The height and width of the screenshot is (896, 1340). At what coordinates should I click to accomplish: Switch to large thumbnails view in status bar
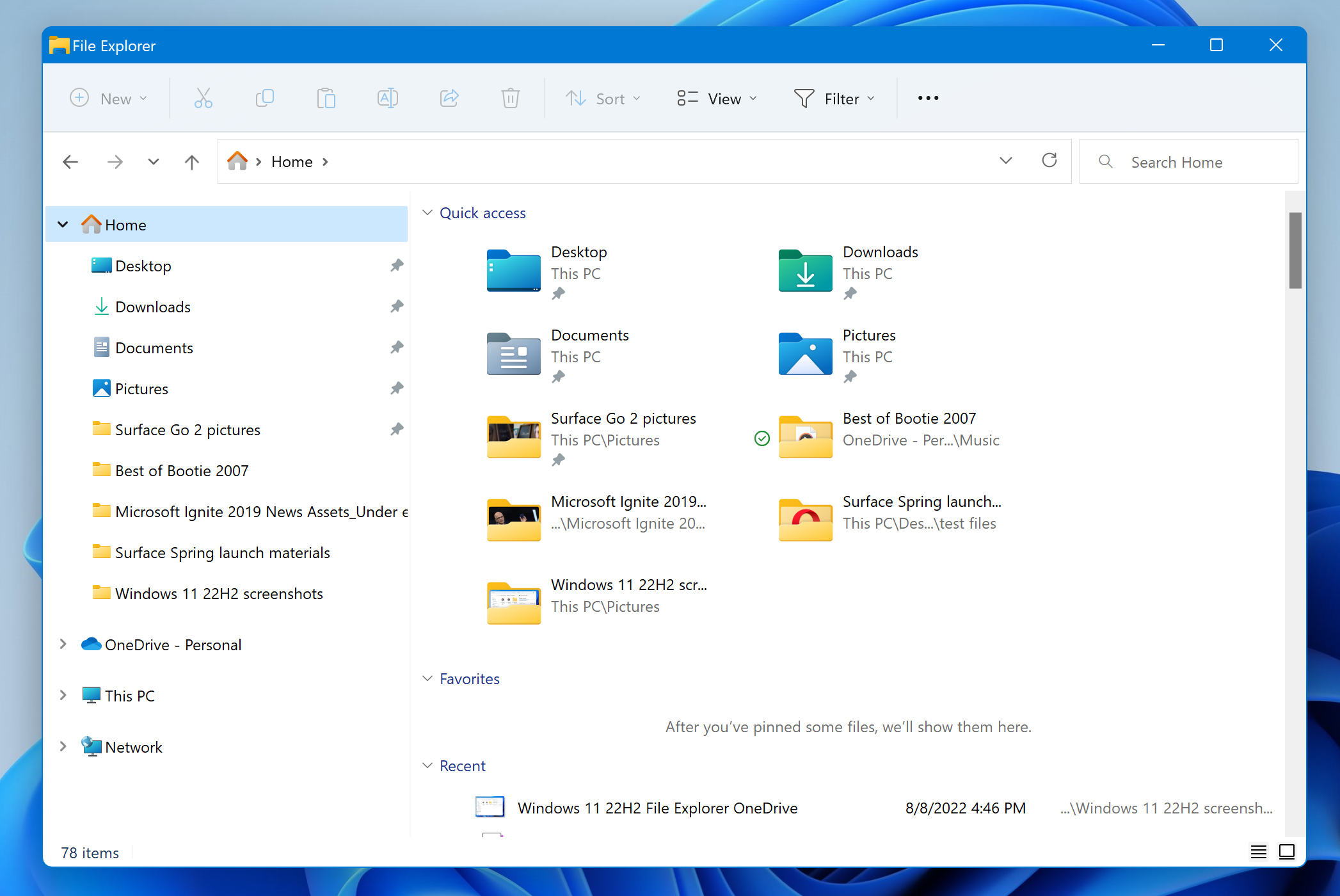[1287, 852]
